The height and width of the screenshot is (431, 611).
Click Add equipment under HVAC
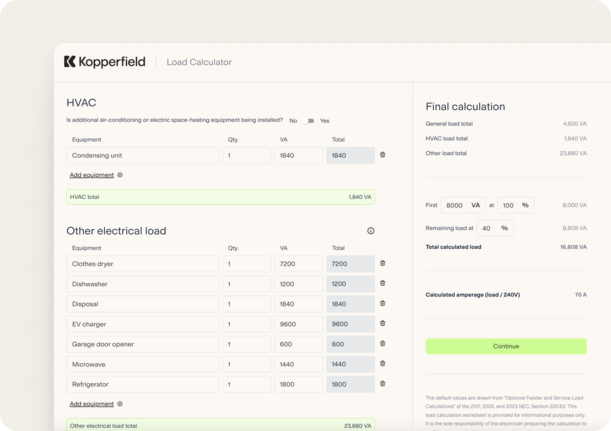click(x=91, y=175)
